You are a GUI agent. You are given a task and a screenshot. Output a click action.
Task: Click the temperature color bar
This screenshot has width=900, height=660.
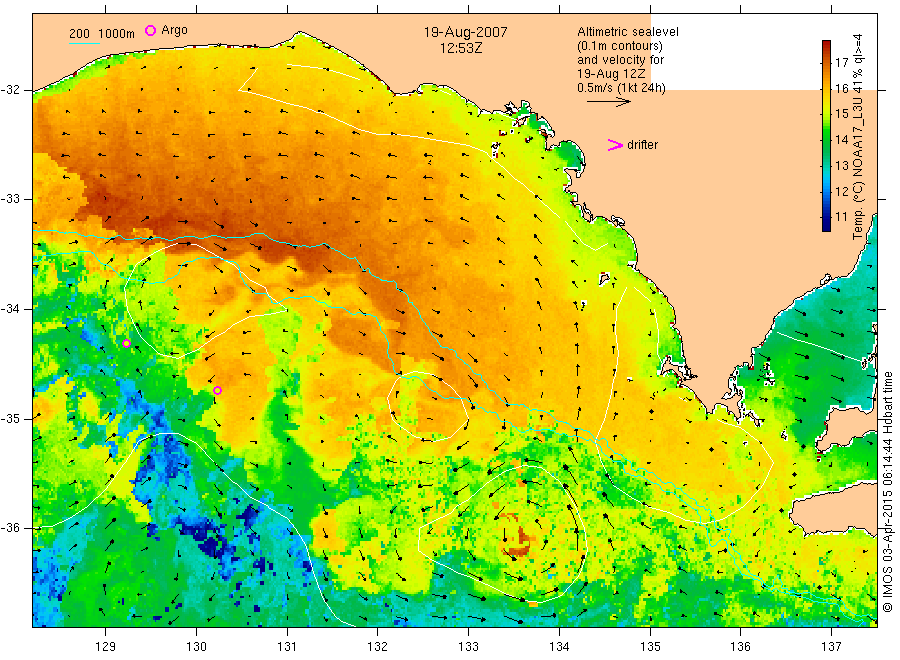(826, 135)
